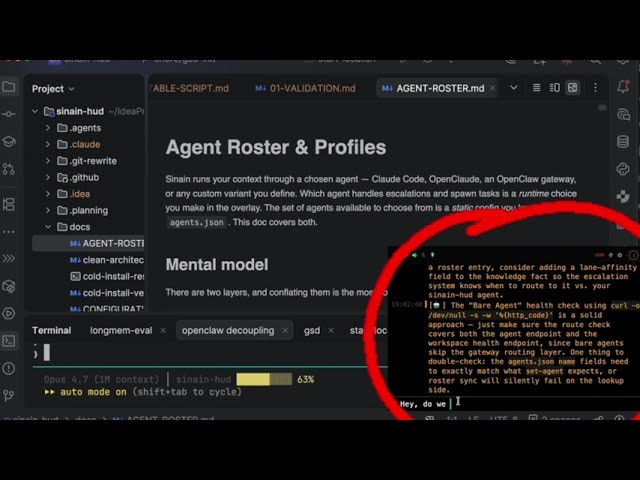Image resolution: width=640 pixels, height=480 pixels.
Task: Select AGENT-ROSTE file in project tree
Action: pyautogui.click(x=89, y=244)
